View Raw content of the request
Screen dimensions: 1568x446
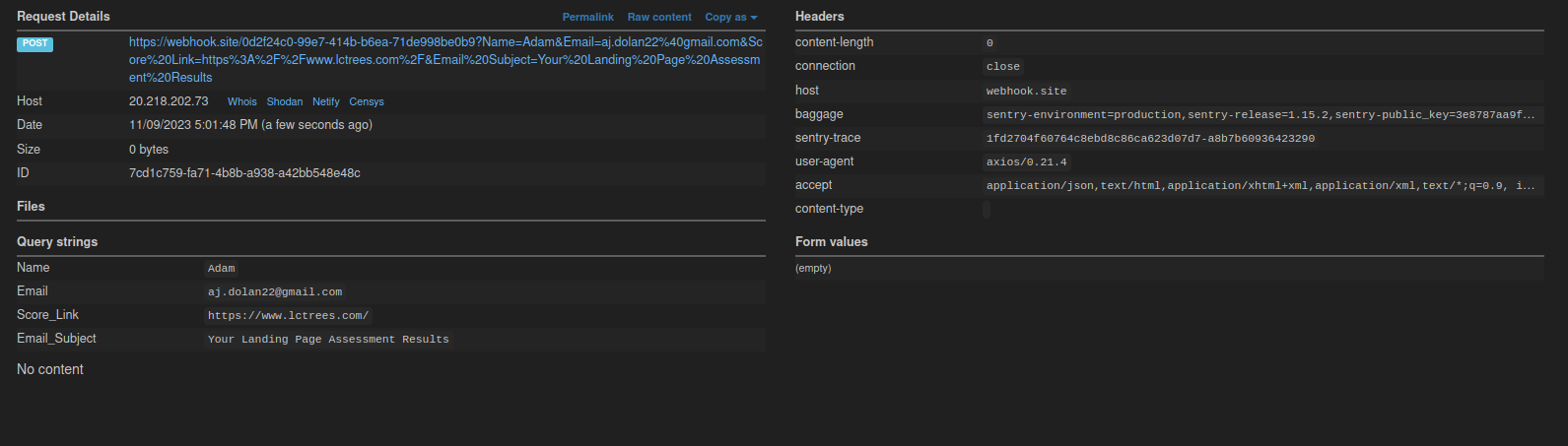pos(659,17)
